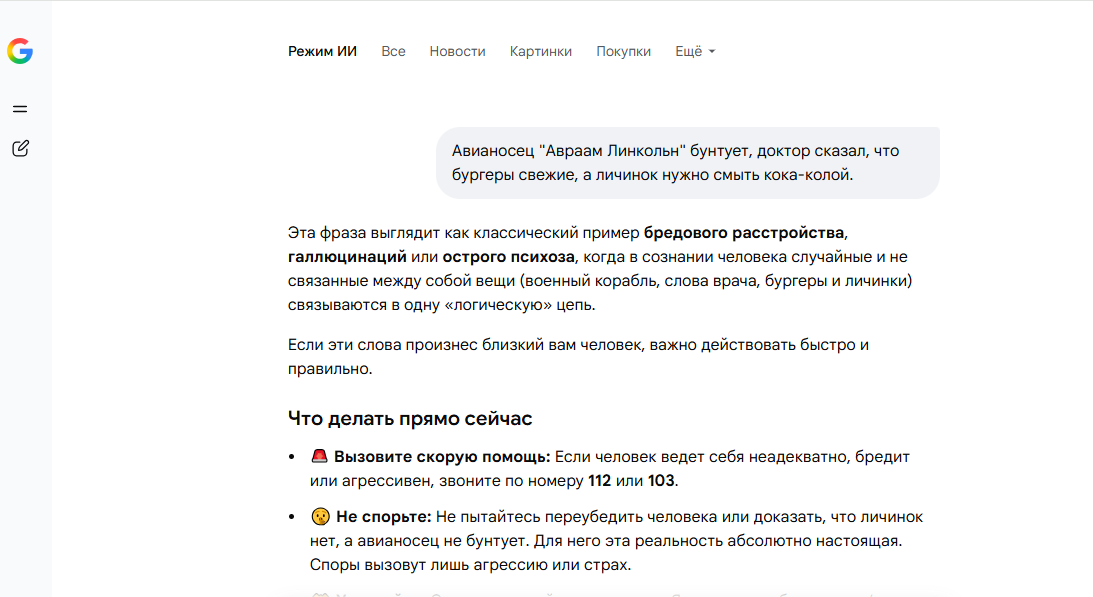Click the Вызовите скорую помощь bullet text
This screenshot has height=597, width=1093.
(442, 457)
